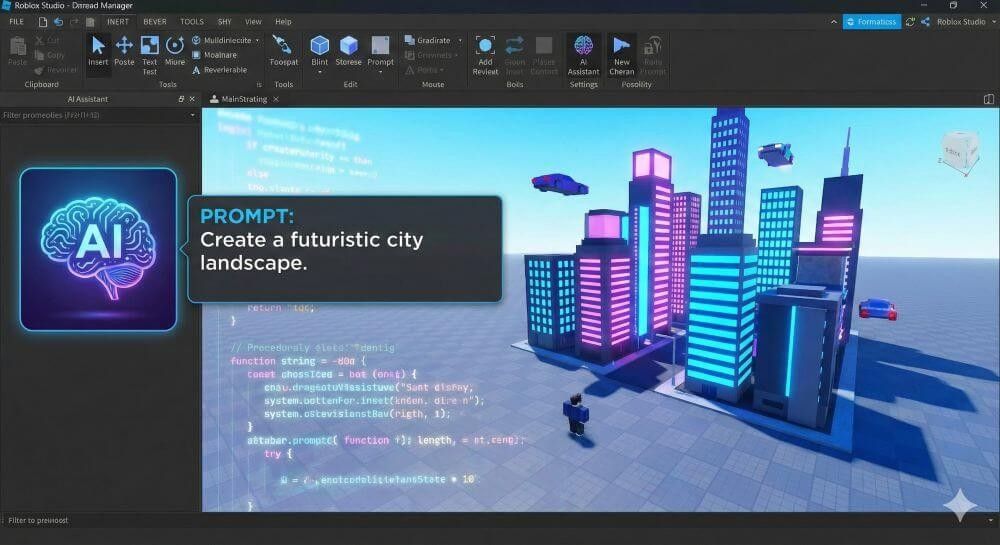Screen dimensions: 1000x545
Task: Click the blue Formaticss button
Action: coord(871,21)
